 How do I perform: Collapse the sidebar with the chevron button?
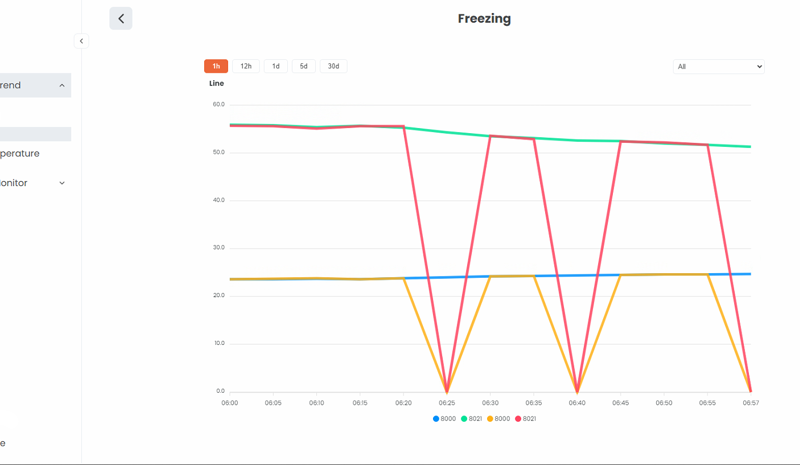click(82, 41)
